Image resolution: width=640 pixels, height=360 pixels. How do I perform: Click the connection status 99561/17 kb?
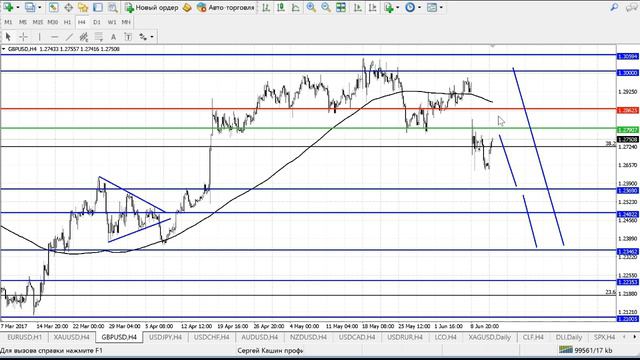586,350
